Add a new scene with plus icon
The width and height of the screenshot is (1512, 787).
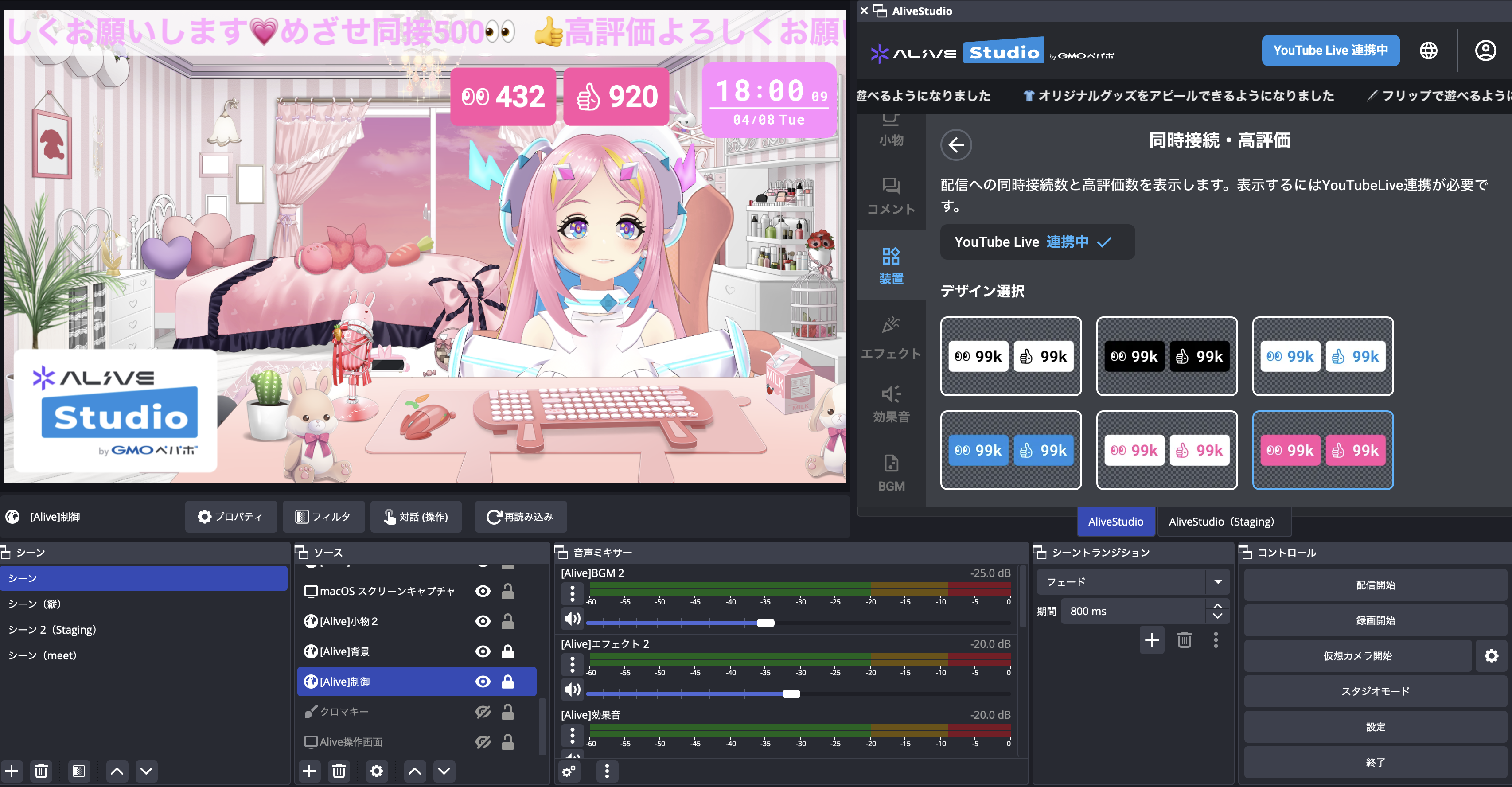[x=12, y=771]
